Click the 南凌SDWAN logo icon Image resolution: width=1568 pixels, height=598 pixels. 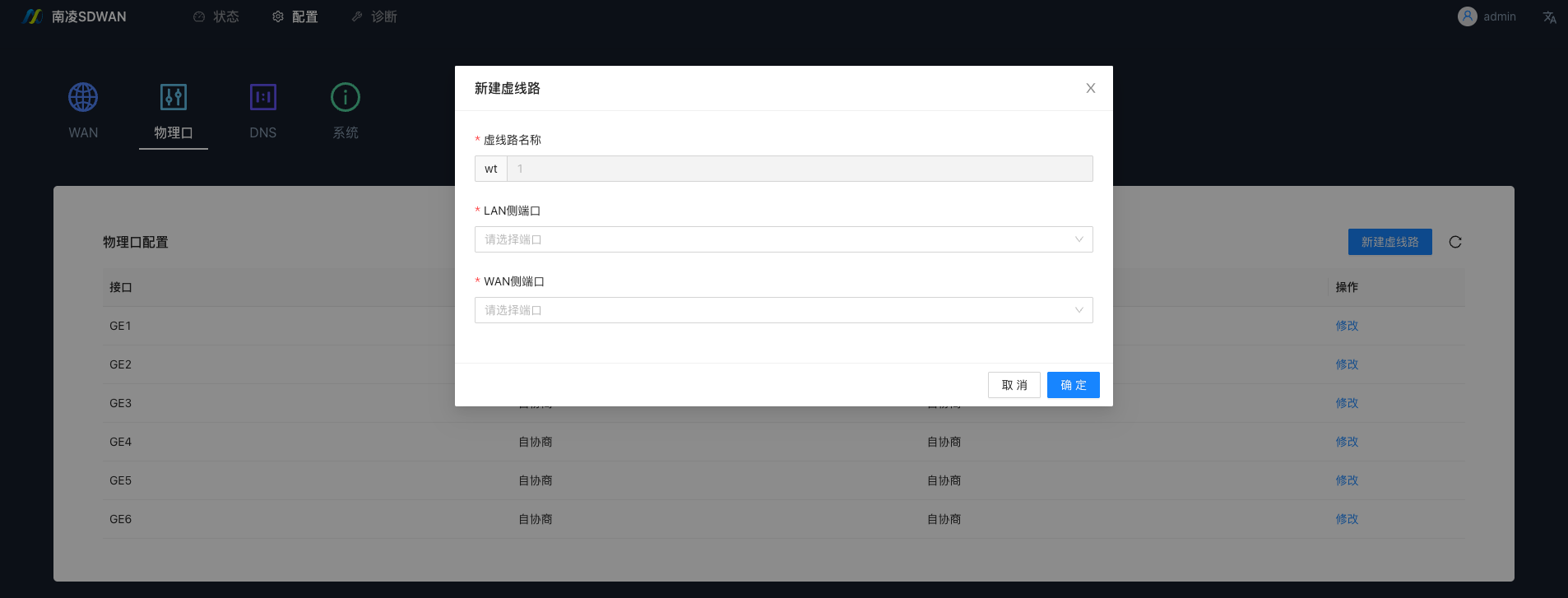[x=33, y=16]
